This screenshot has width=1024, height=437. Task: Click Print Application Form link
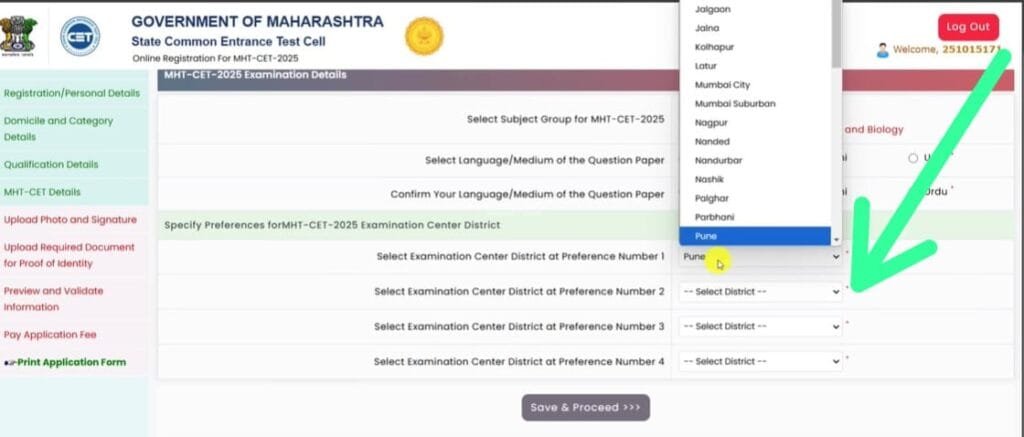70,362
